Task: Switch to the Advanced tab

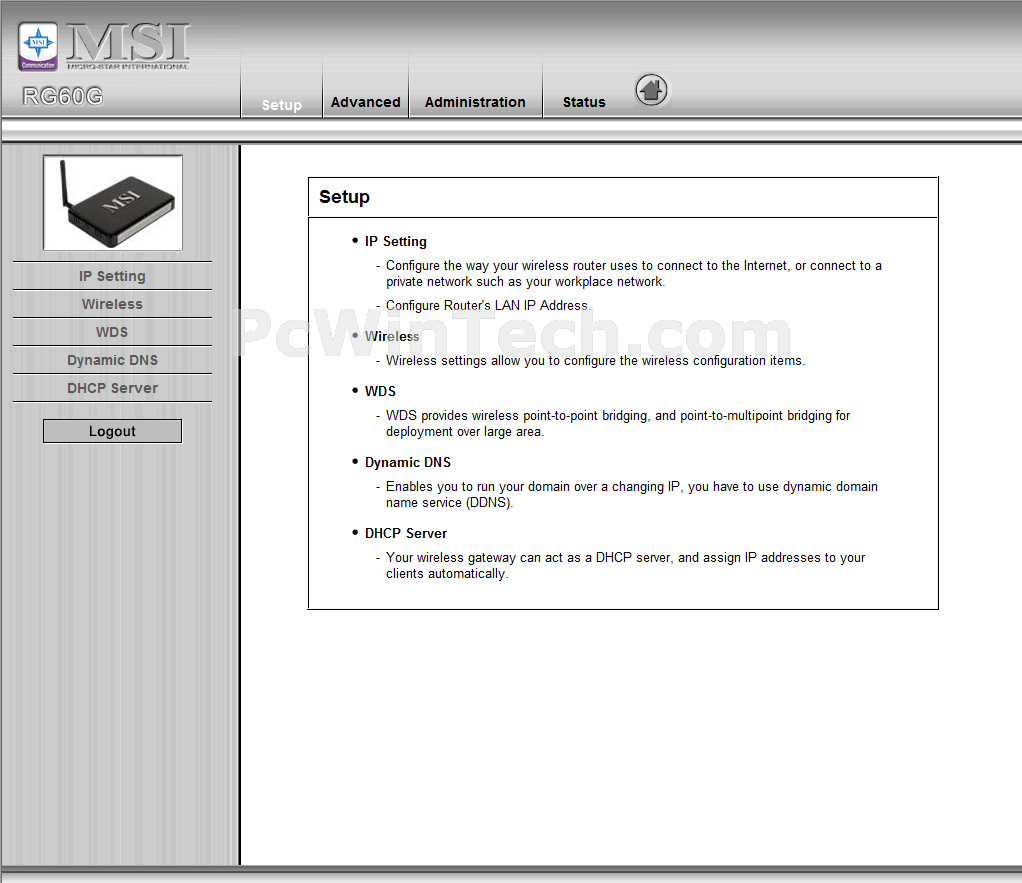Action: coord(366,102)
